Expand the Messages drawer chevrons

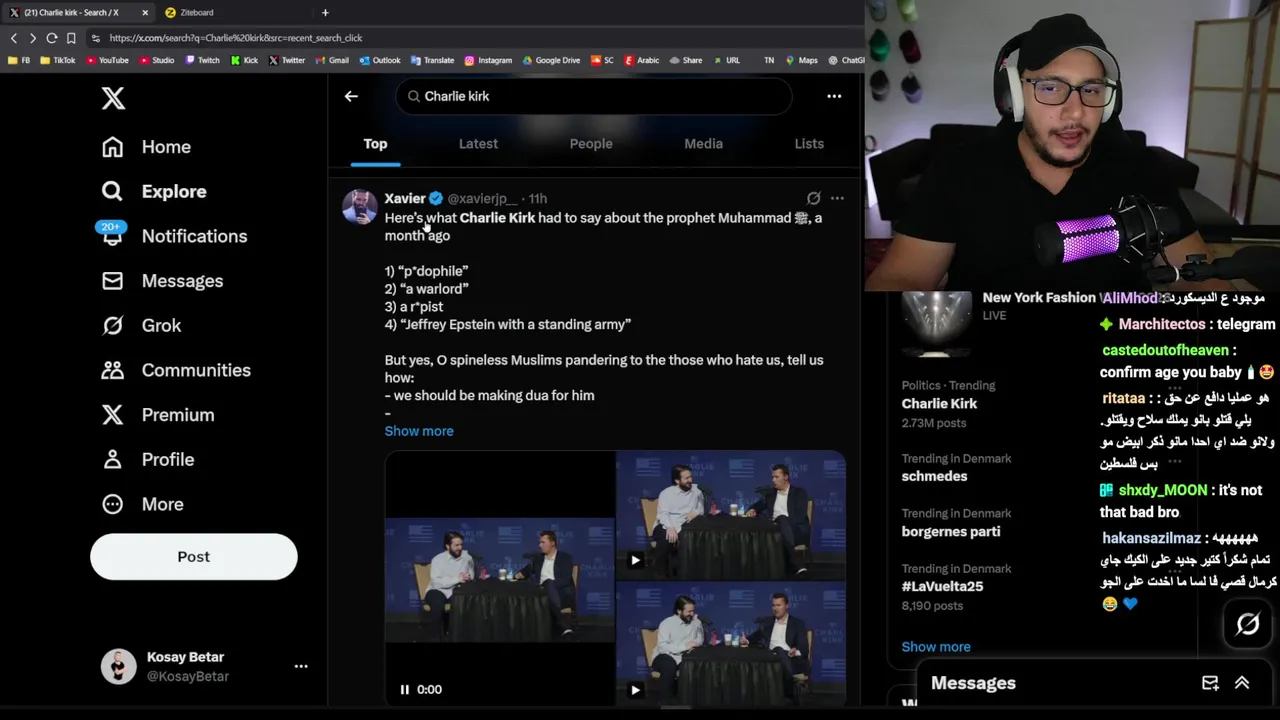tap(1242, 683)
